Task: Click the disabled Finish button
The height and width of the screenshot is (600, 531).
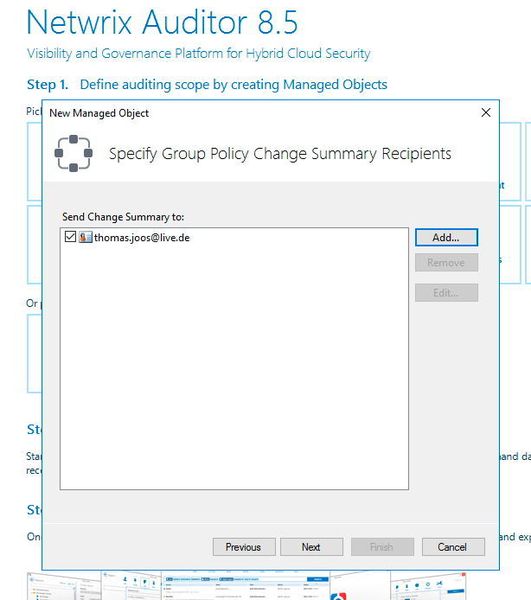Action: click(x=383, y=547)
